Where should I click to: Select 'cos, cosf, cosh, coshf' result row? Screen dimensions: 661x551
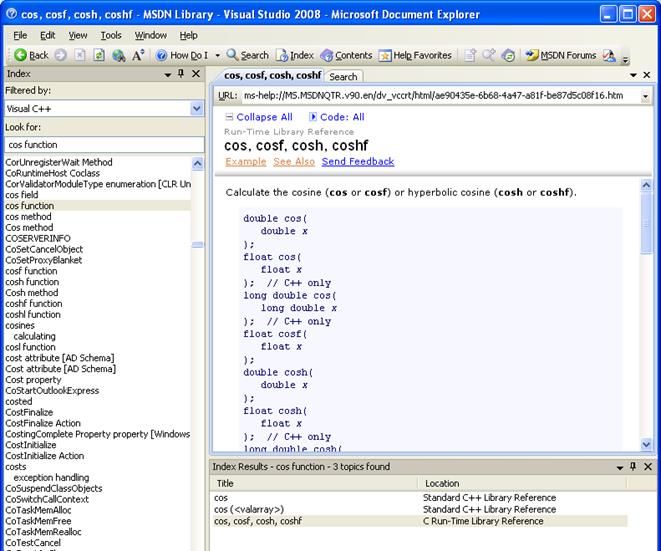click(x=418, y=521)
